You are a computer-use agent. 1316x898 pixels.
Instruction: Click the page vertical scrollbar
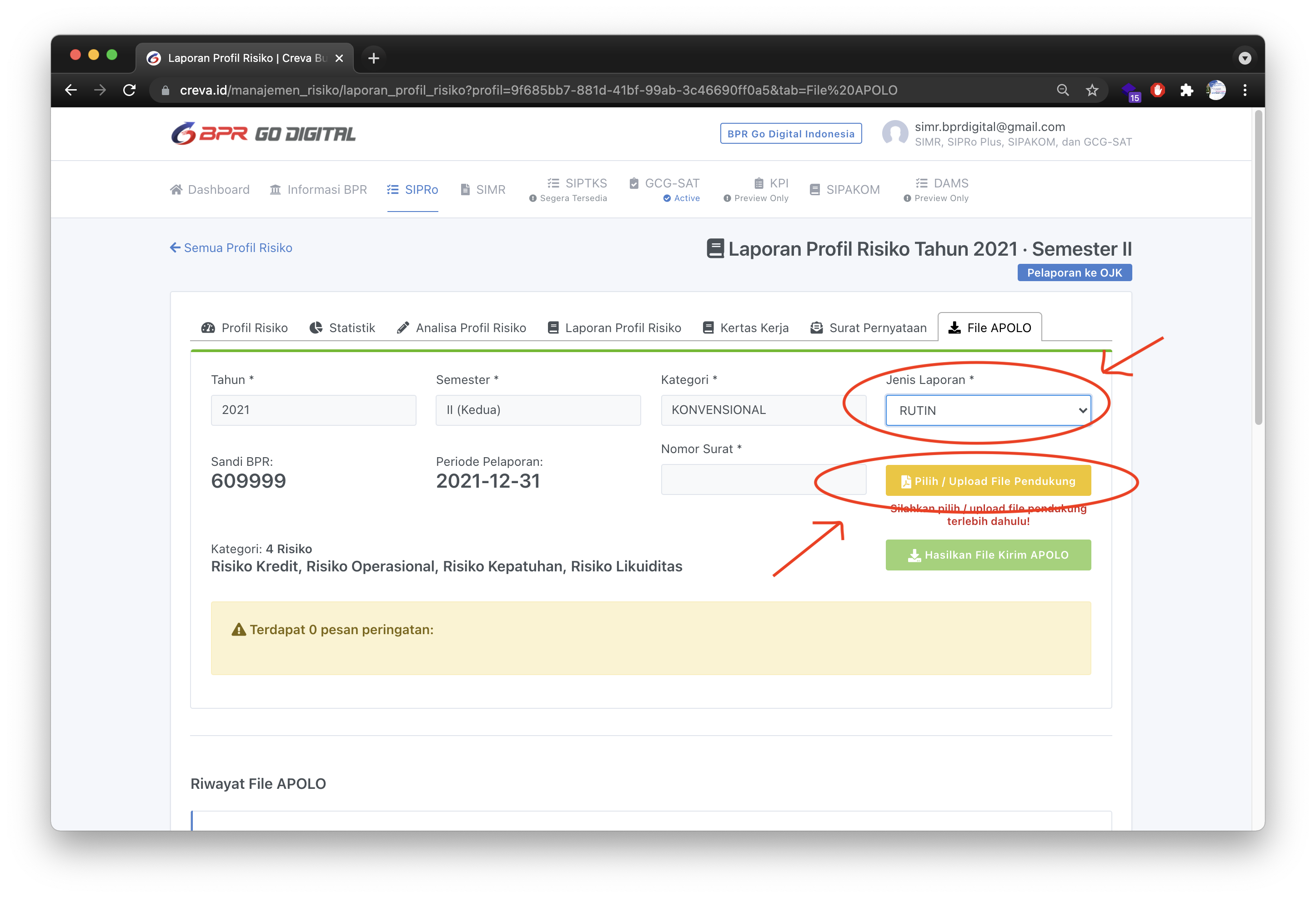click(x=1259, y=267)
